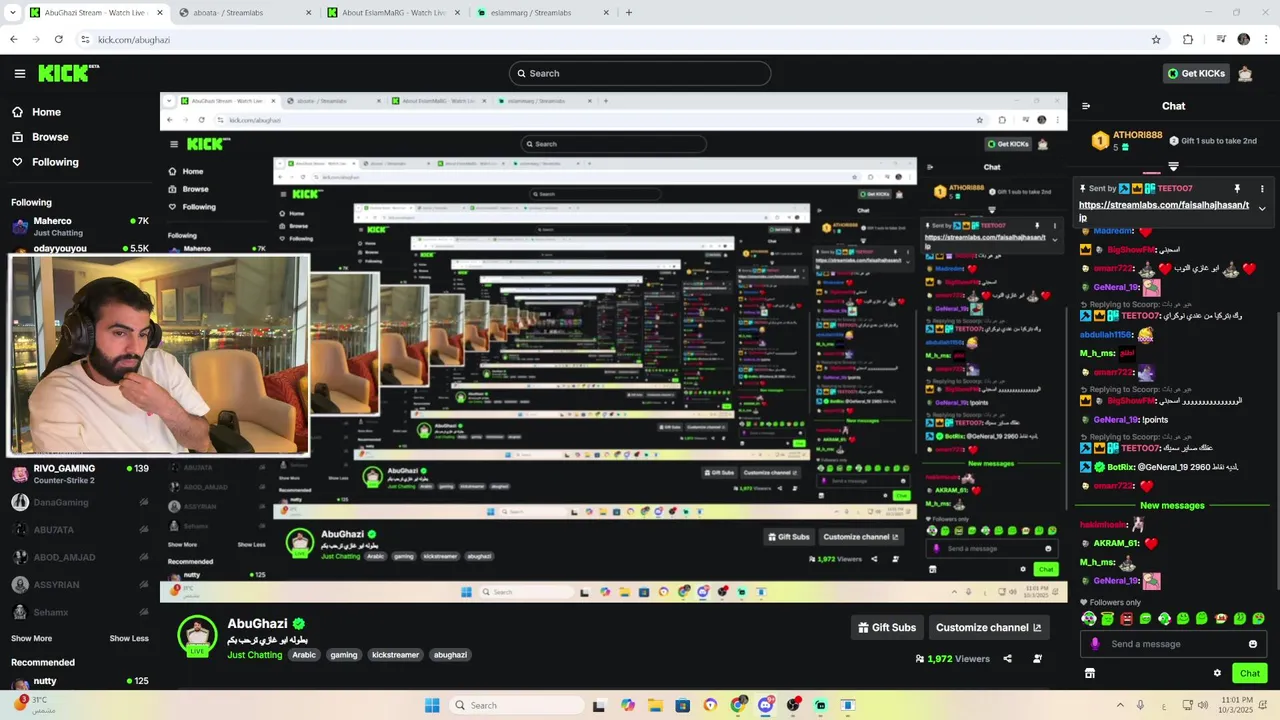Collapse the chat panel
The height and width of the screenshot is (720, 1280).
click(1086, 106)
